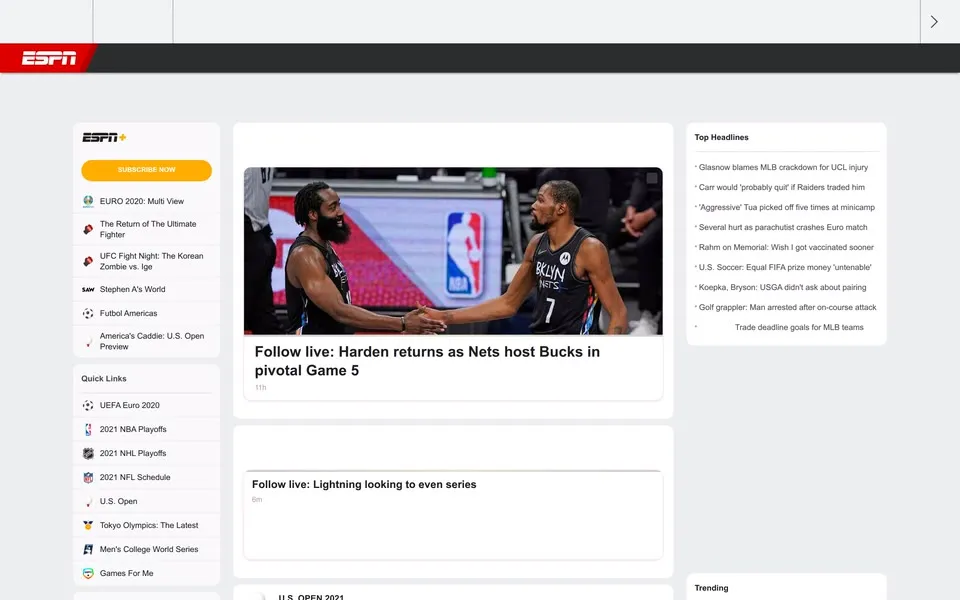Open UFC Fight Night: Korean Zombie vs. Ige
The height and width of the screenshot is (600, 960).
point(151,261)
